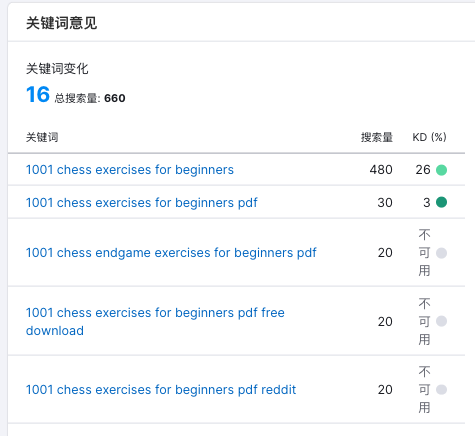Click 不可用 text in reddit row
The width and height of the screenshot is (475, 436).
pos(424,390)
